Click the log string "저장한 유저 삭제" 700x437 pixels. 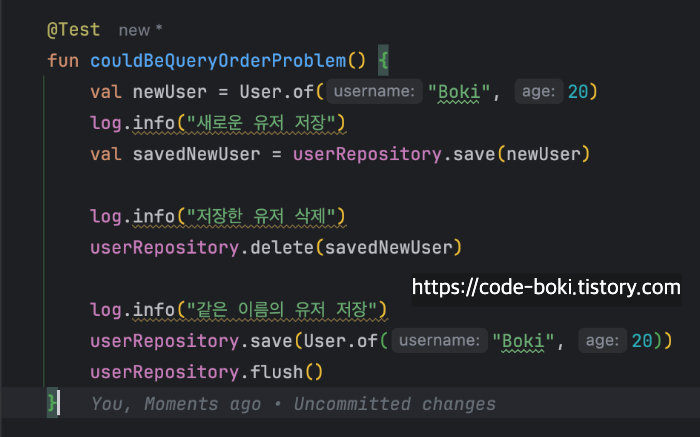tap(261, 216)
